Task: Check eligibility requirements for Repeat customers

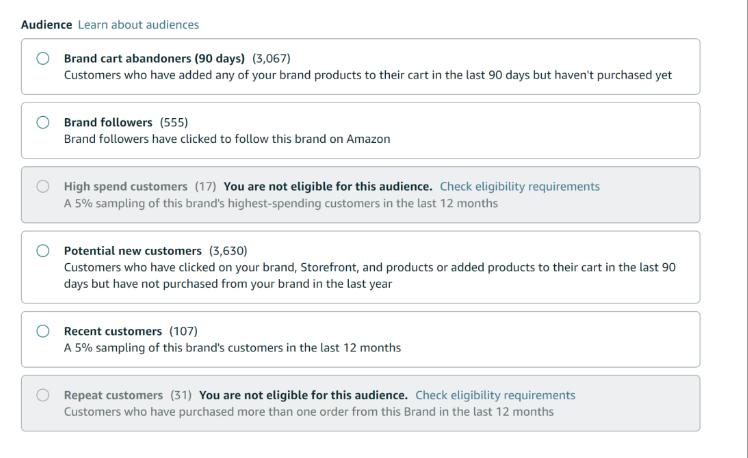Action: tap(495, 395)
